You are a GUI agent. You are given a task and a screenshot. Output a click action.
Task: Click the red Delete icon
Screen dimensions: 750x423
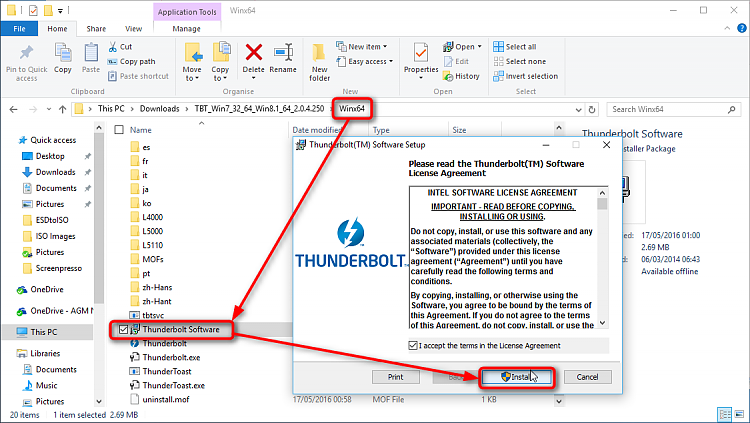[254, 53]
